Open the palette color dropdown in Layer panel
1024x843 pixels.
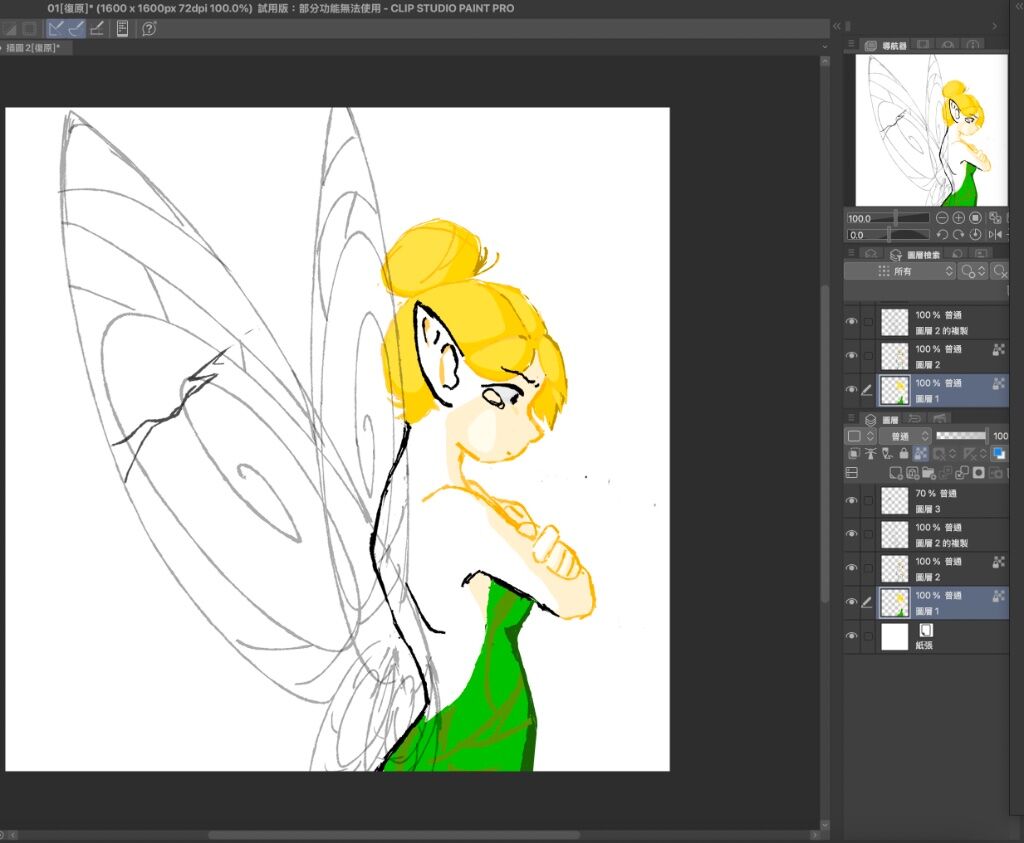click(x=862, y=436)
